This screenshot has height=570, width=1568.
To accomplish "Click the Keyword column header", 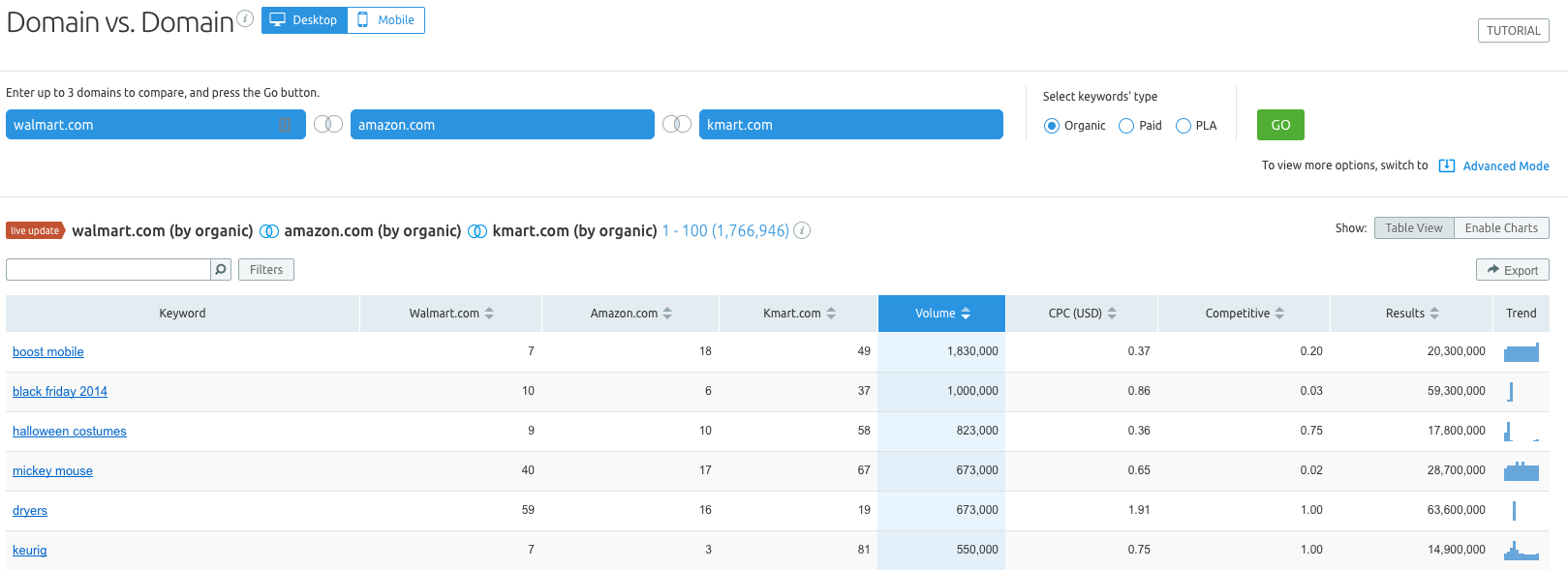I will (182, 314).
